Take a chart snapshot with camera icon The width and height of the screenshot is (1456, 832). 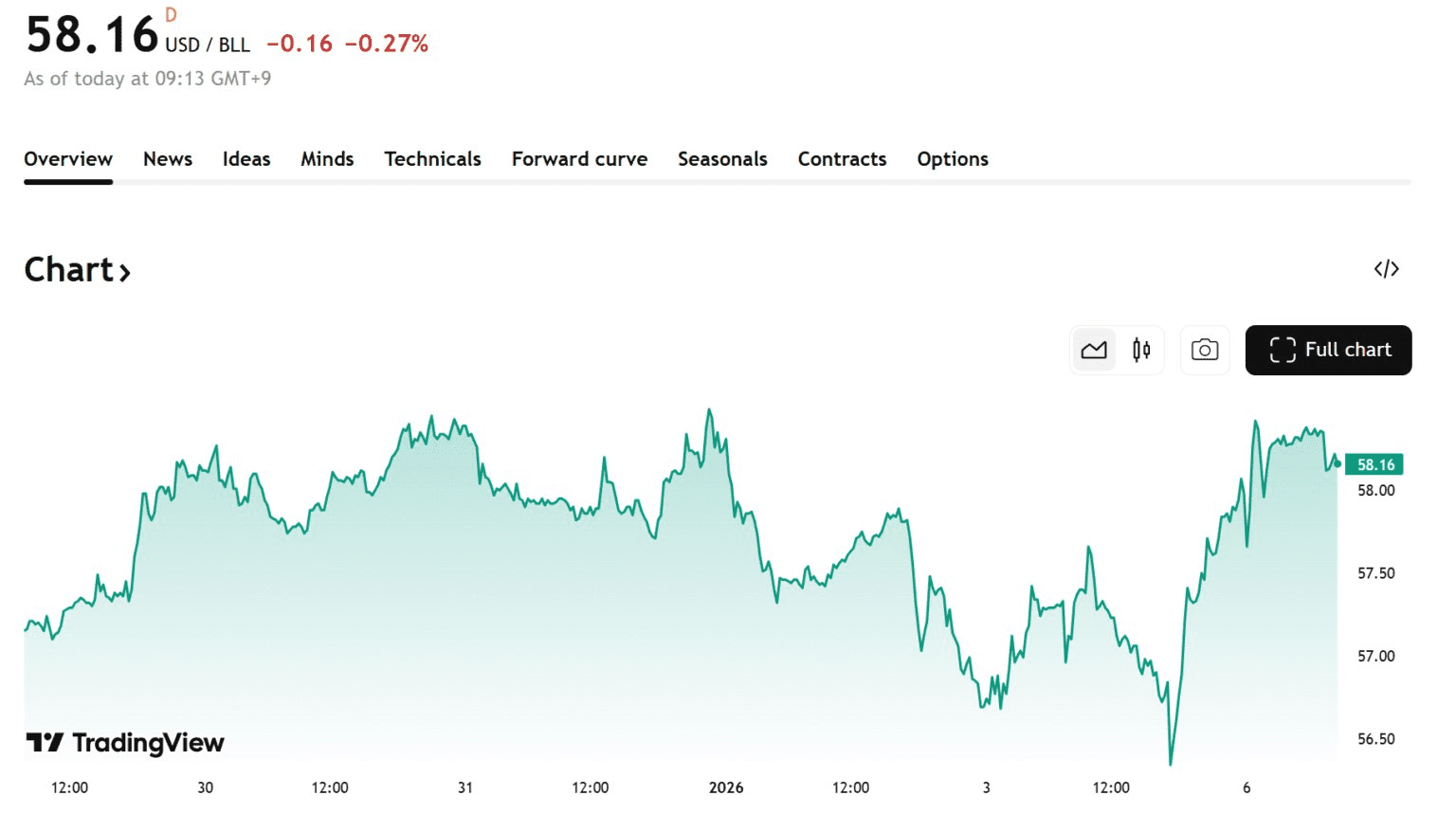coord(1204,351)
